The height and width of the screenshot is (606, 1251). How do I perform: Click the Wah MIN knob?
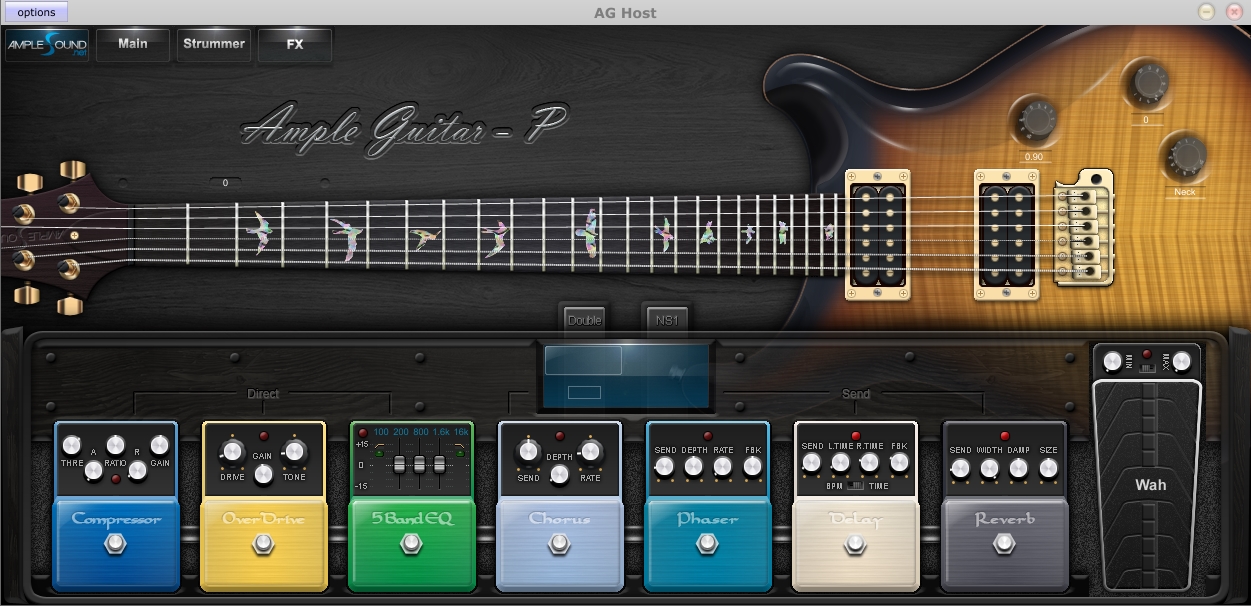click(x=1111, y=361)
